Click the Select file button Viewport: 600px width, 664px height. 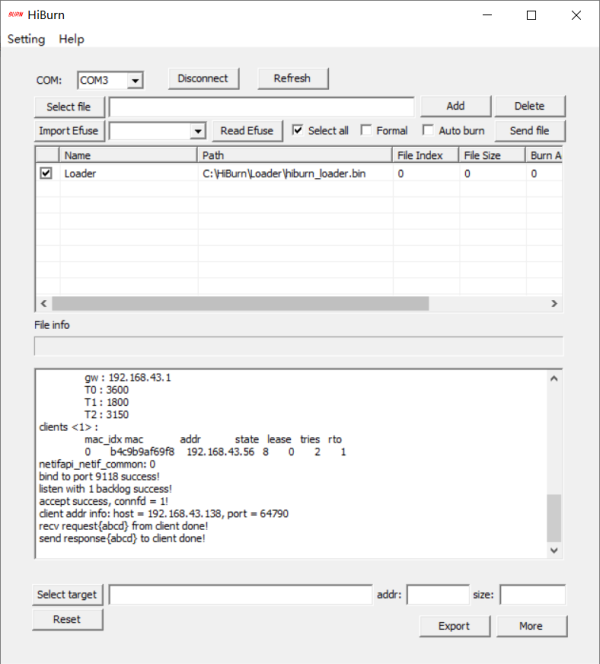pyautogui.click(x=69, y=107)
